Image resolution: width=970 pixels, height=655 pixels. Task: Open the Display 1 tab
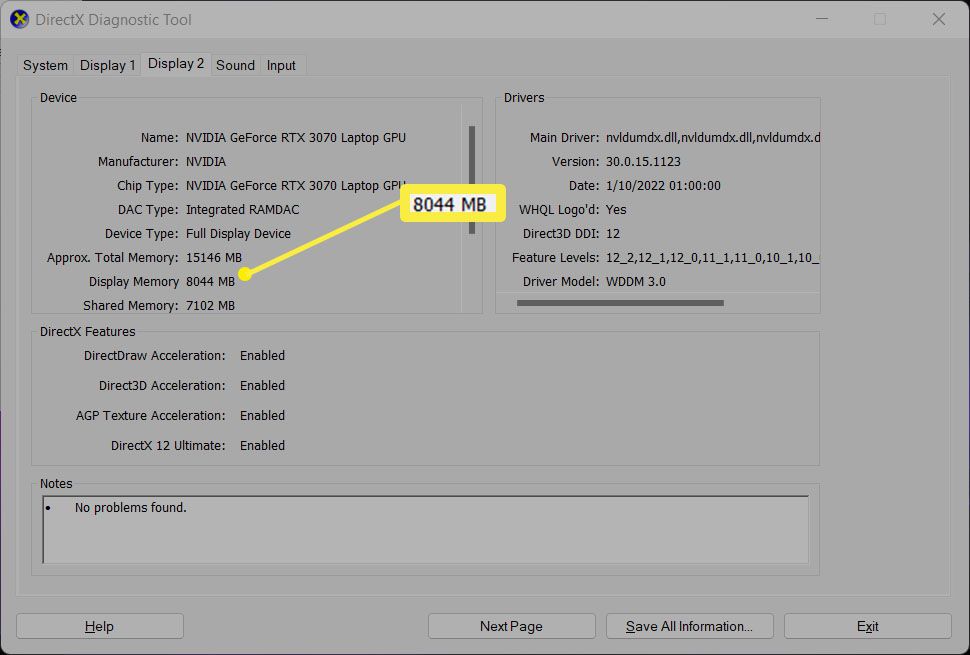click(x=107, y=65)
